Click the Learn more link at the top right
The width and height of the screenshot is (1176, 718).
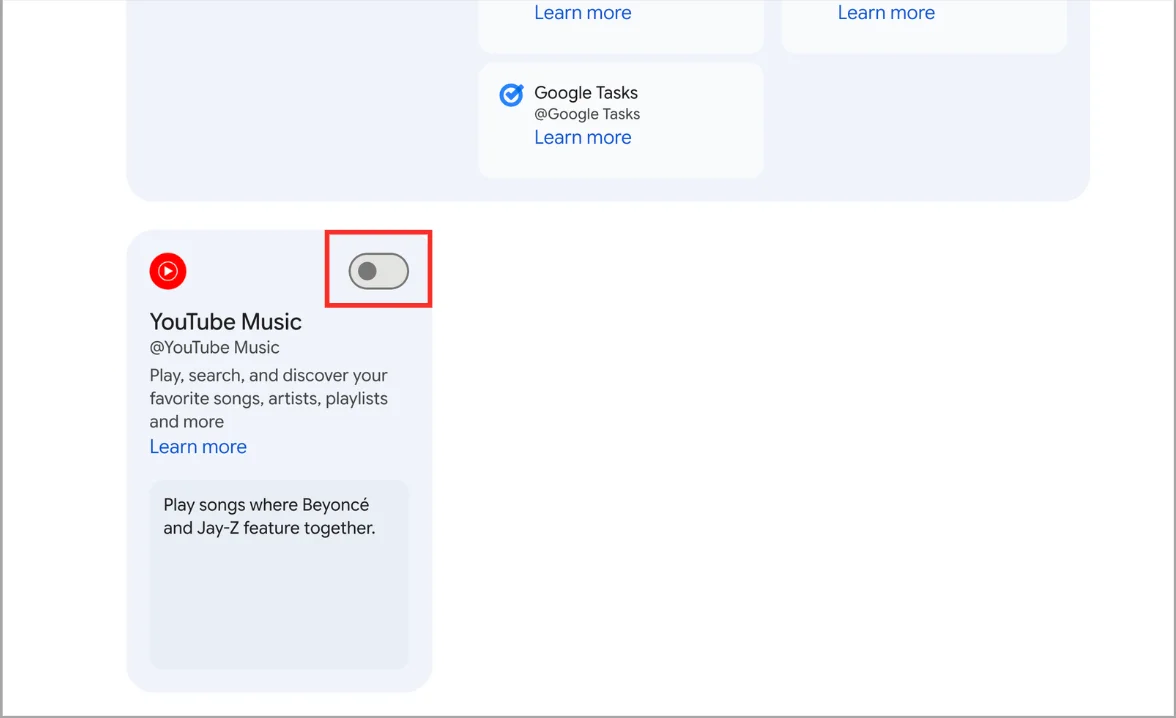[x=886, y=13]
